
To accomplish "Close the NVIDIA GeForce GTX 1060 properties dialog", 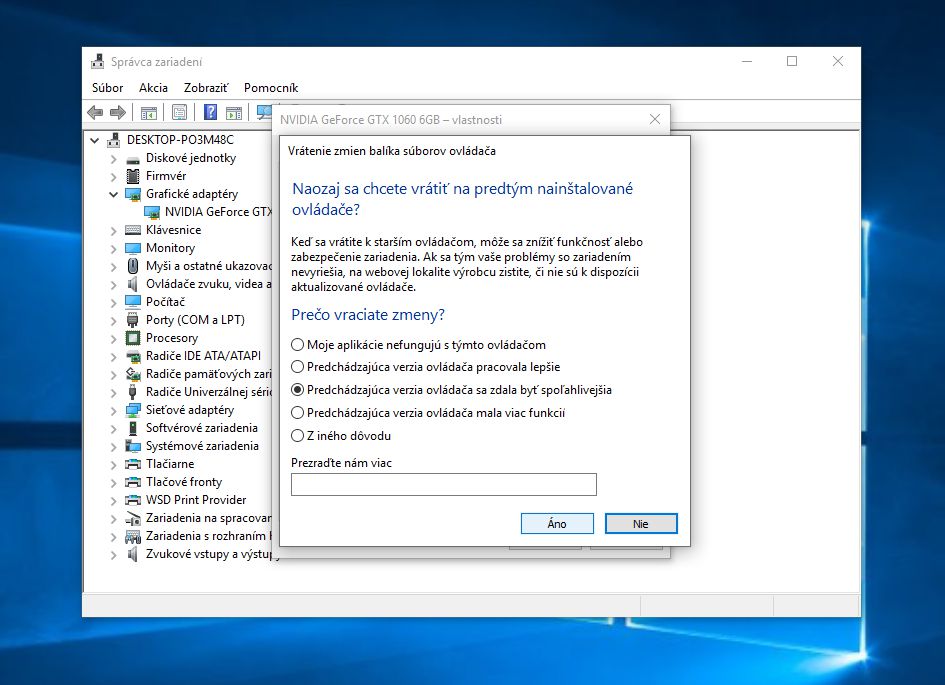I will (655, 119).
